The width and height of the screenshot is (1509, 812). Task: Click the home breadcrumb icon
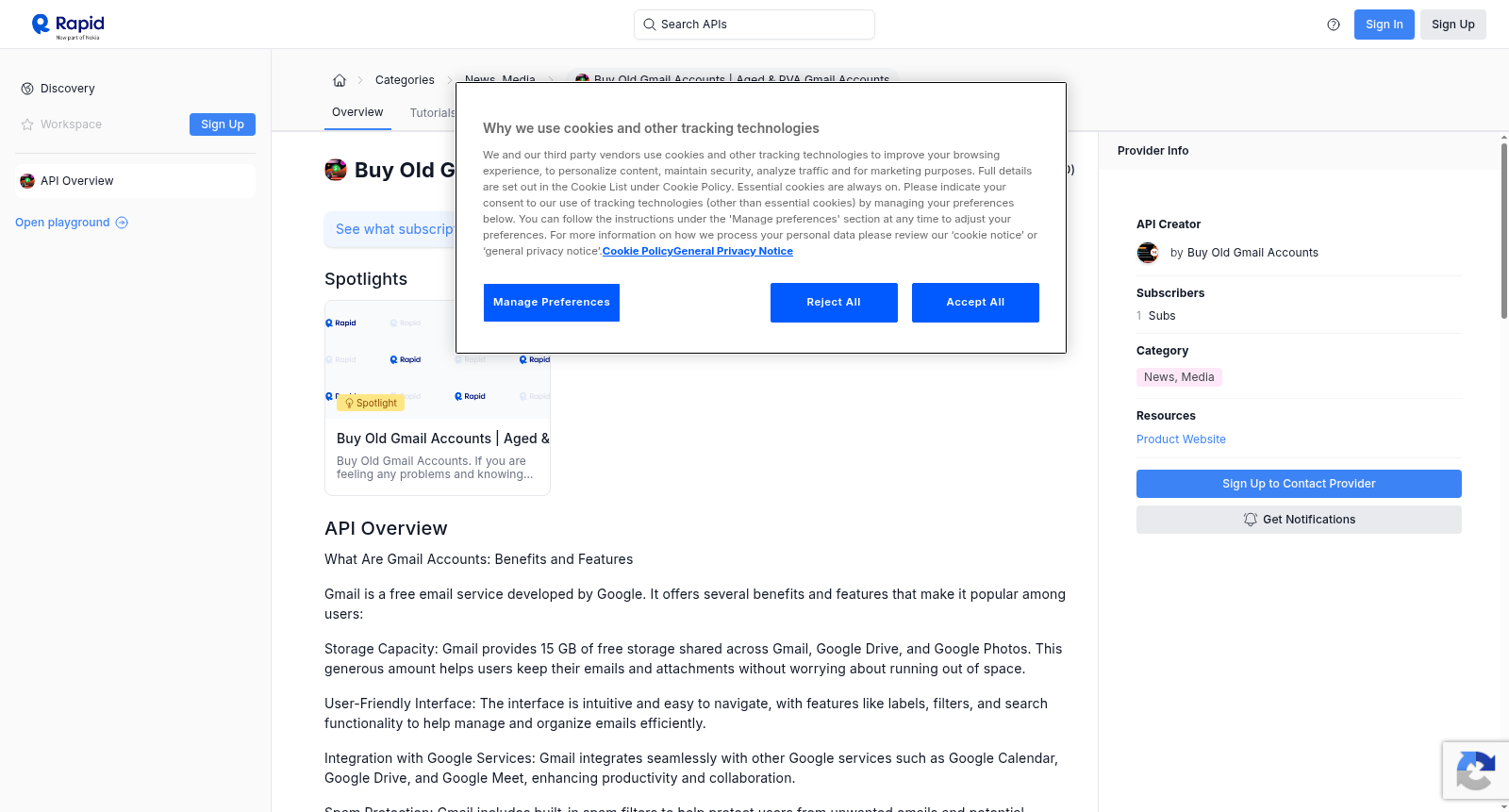(x=340, y=80)
